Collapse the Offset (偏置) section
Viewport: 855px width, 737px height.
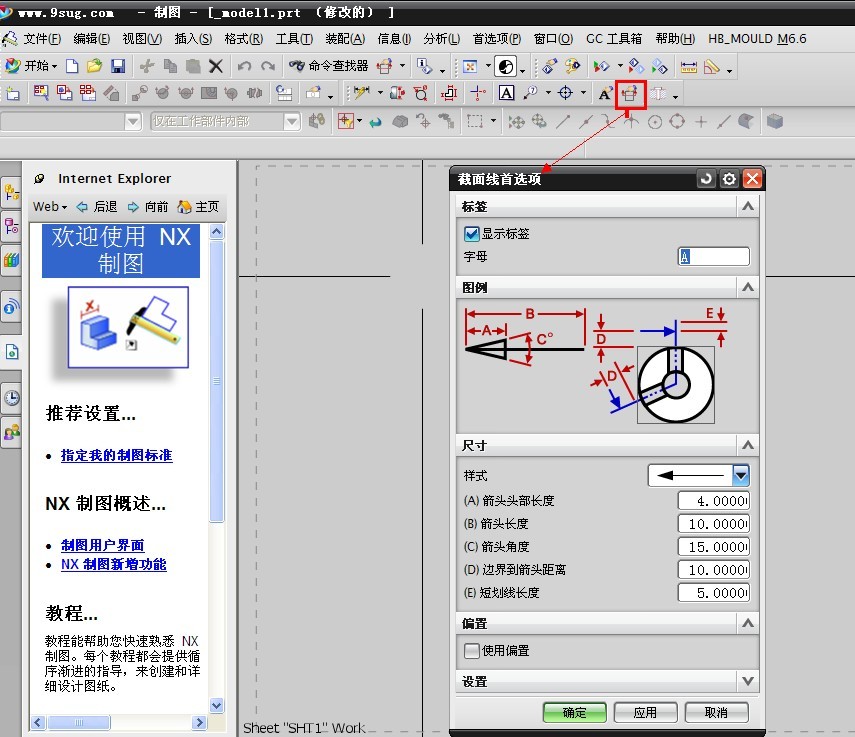click(748, 623)
